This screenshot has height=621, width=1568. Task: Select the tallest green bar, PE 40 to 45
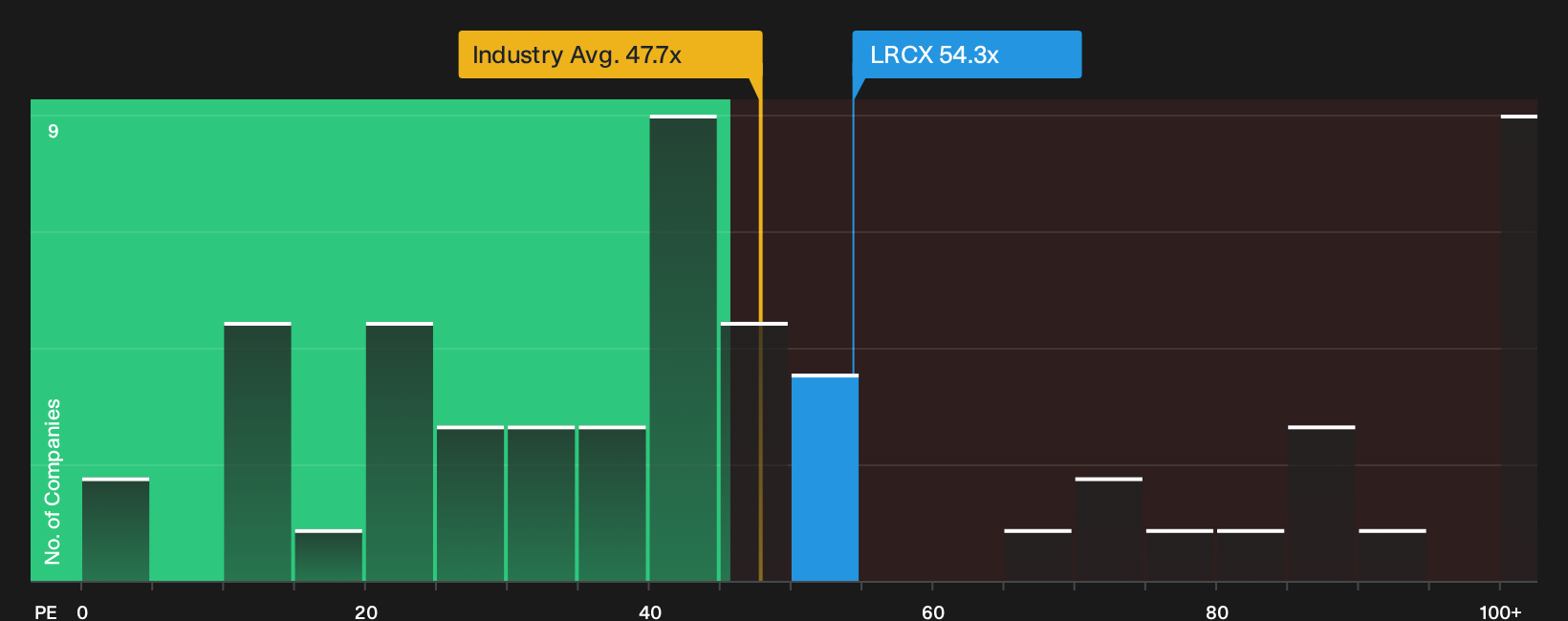click(683, 348)
